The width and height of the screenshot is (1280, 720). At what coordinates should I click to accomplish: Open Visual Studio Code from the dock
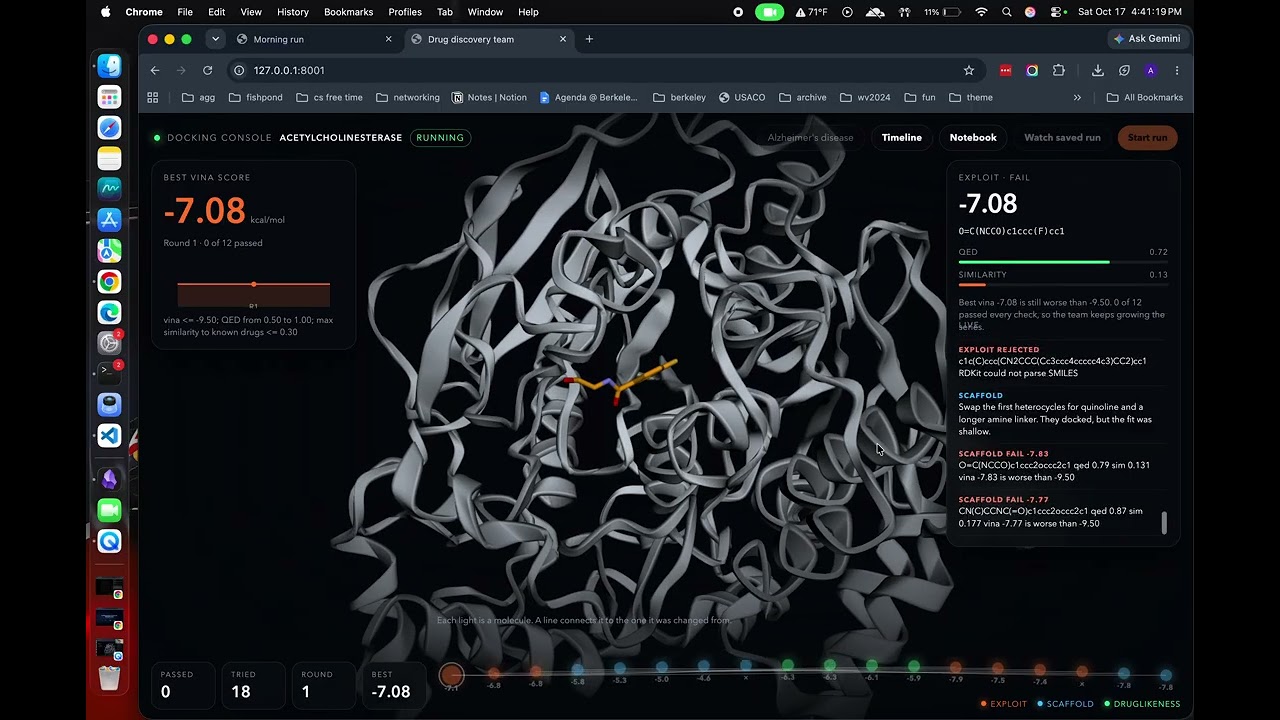click(x=109, y=436)
